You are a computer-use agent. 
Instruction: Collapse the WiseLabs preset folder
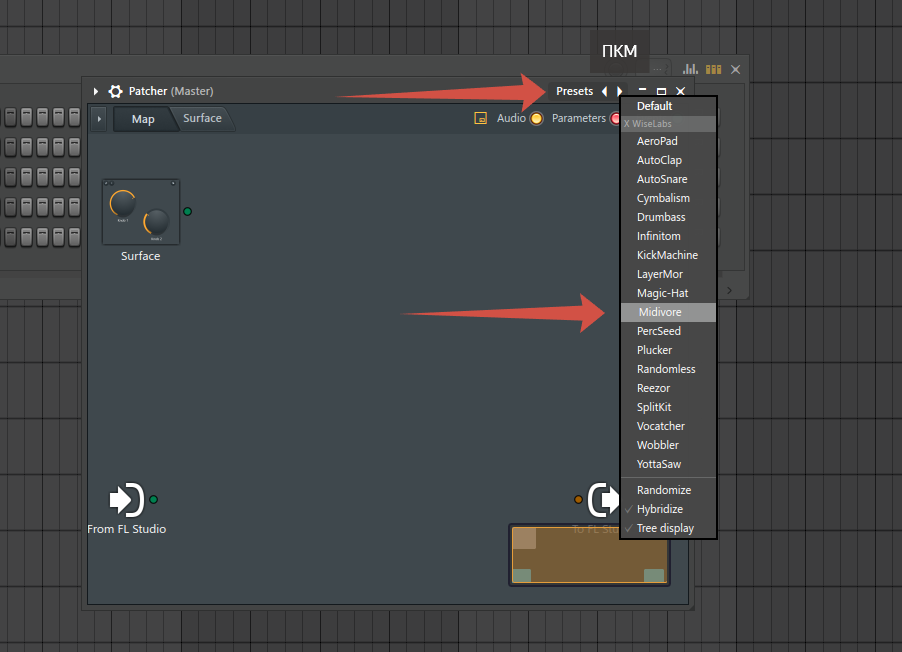(x=668, y=124)
